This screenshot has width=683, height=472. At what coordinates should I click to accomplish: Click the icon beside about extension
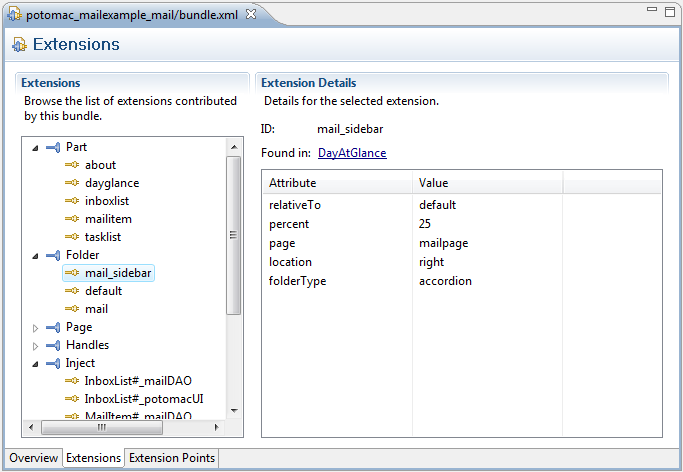click(x=72, y=165)
